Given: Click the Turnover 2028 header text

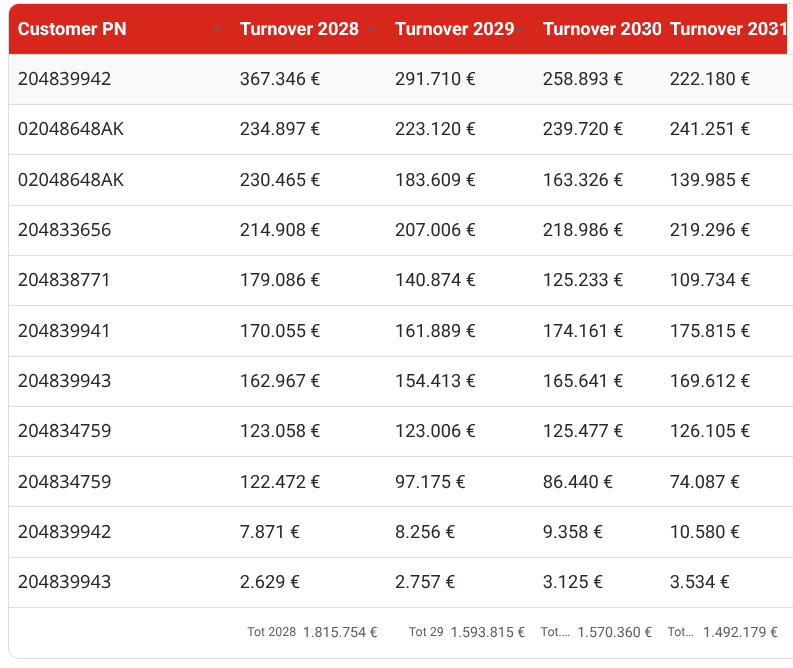Looking at the screenshot, I should click(x=299, y=29).
